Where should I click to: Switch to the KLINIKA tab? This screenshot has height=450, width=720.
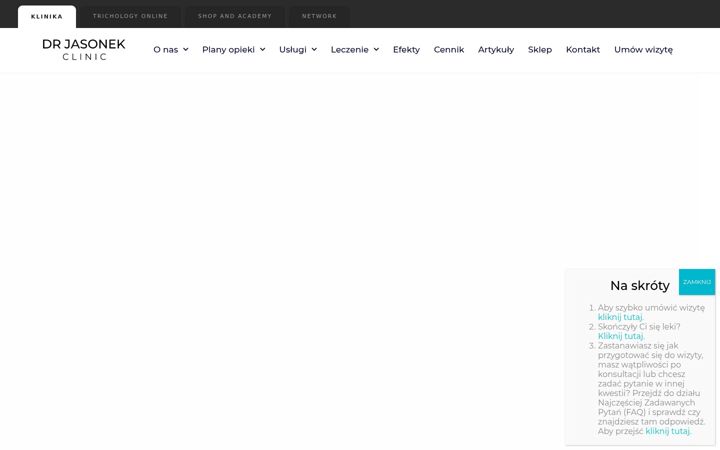[x=47, y=17]
